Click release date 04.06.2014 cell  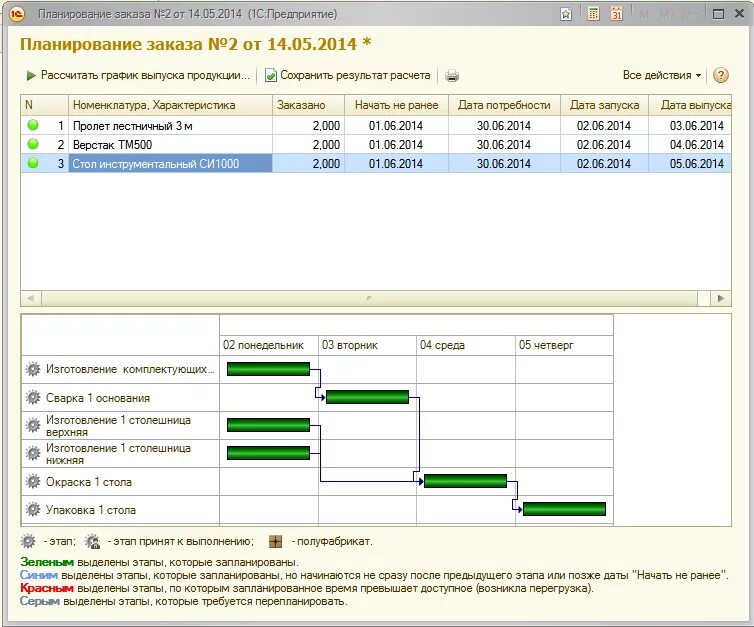coord(690,144)
